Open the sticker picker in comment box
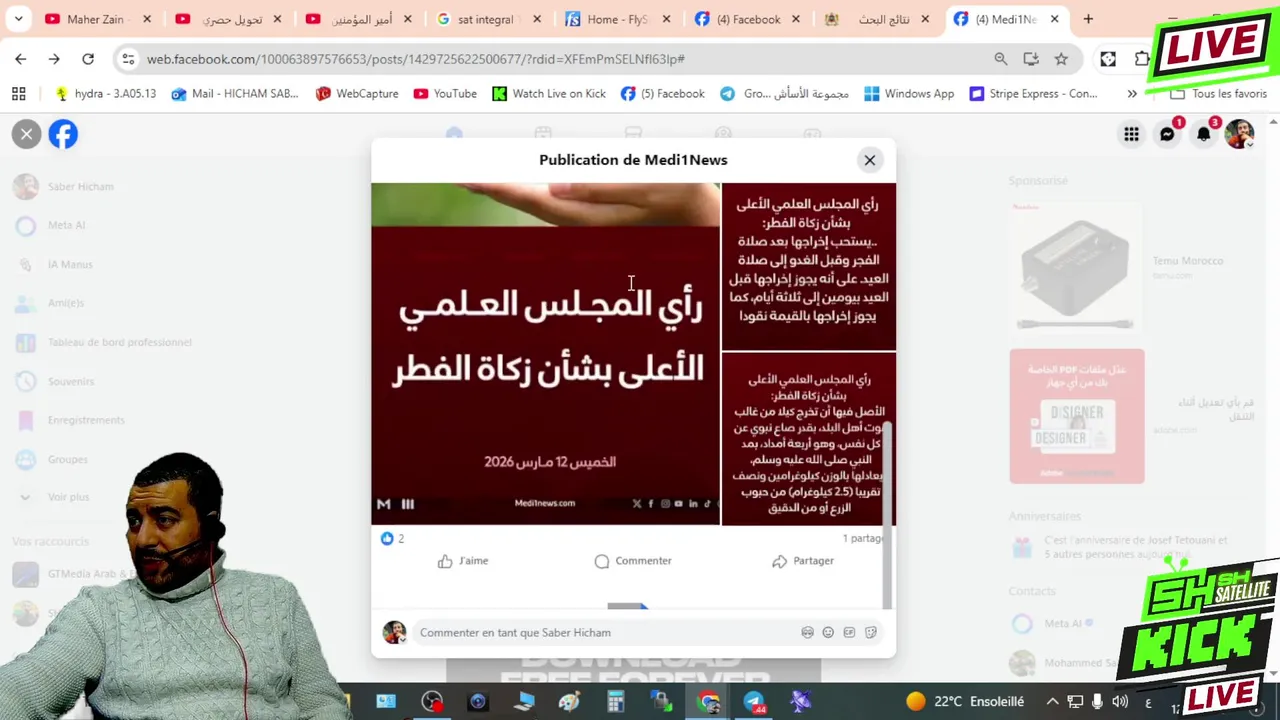 coord(871,633)
